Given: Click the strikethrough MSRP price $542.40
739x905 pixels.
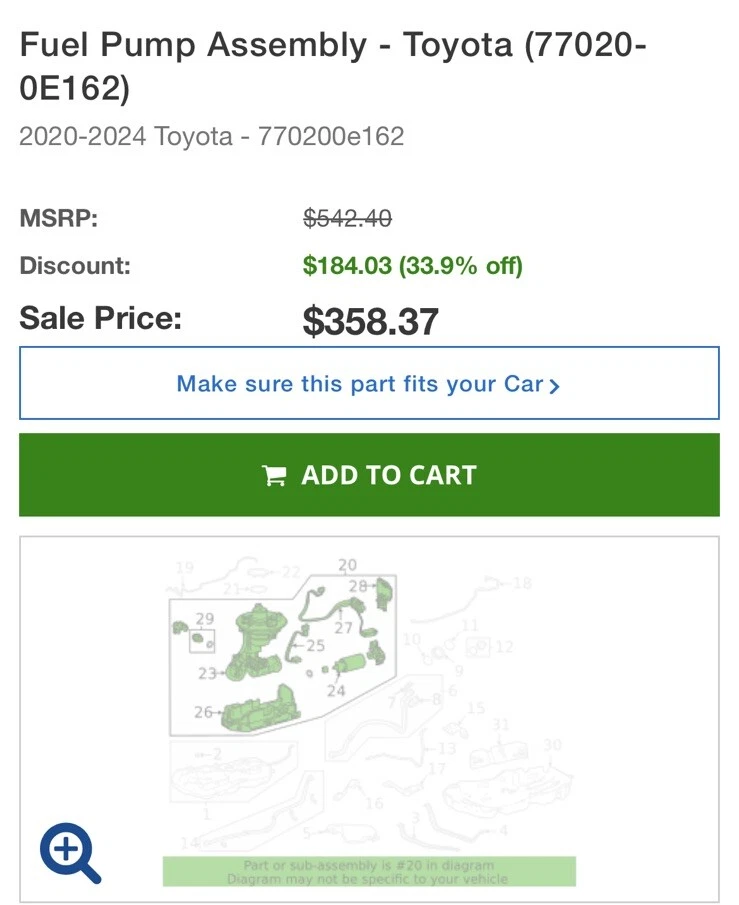Looking at the screenshot, I should [x=346, y=218].
